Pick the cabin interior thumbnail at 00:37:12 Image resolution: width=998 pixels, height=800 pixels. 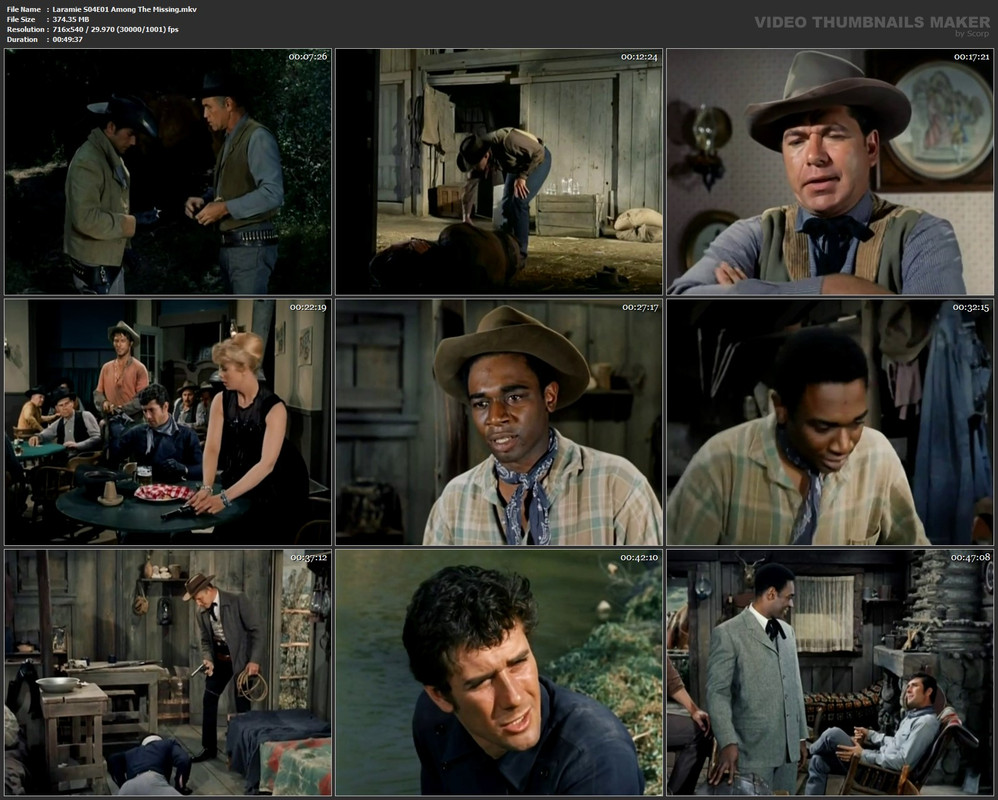pos(167,673)
